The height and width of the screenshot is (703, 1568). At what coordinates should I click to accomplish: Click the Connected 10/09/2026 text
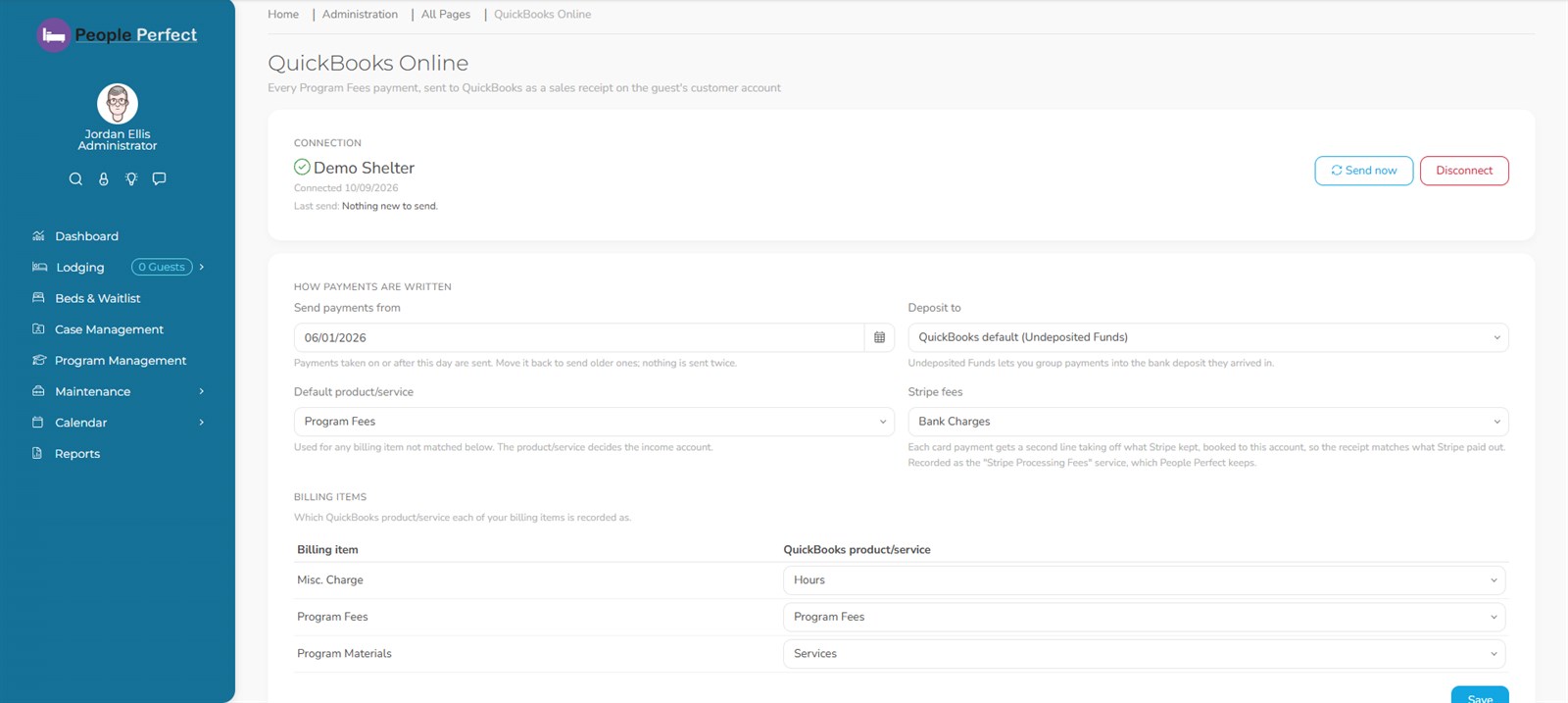(x=346, y=188)
